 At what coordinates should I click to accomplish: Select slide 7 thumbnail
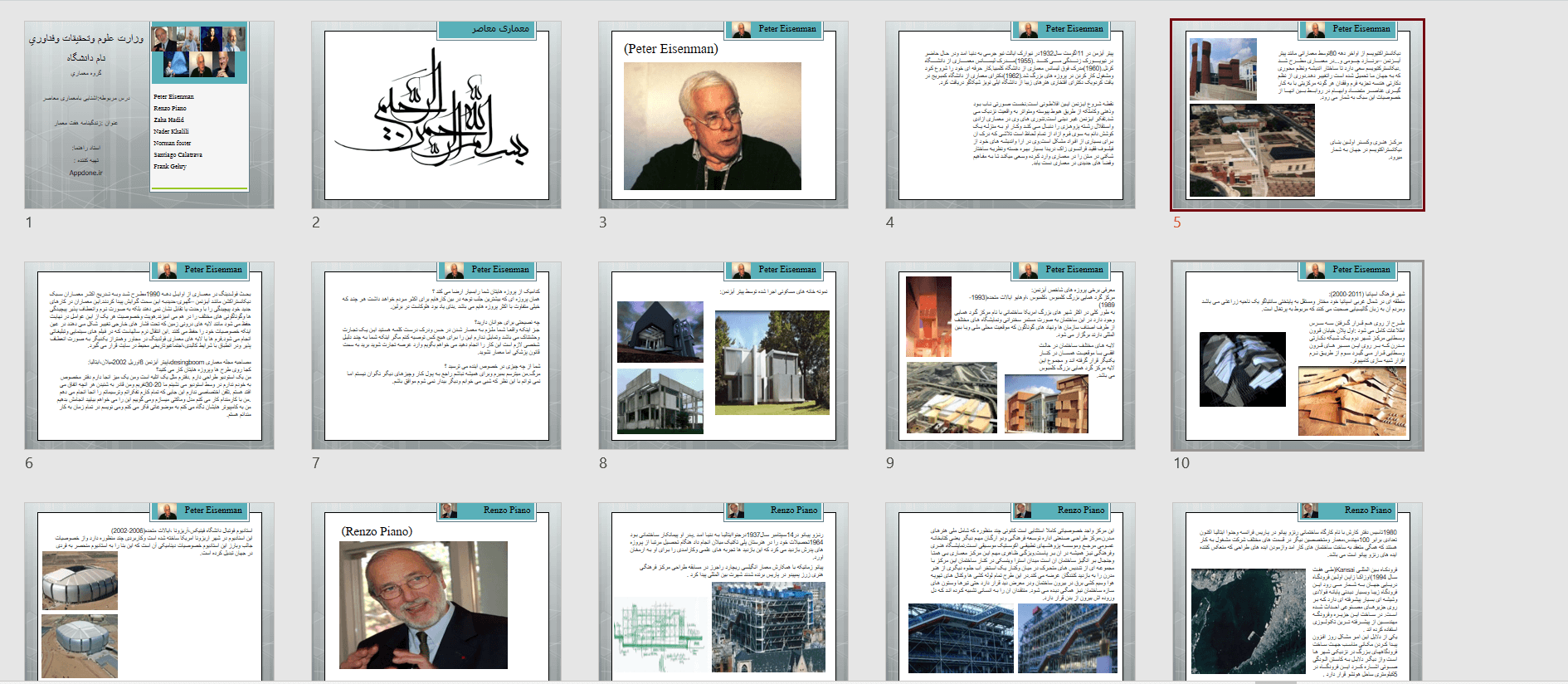436,355
